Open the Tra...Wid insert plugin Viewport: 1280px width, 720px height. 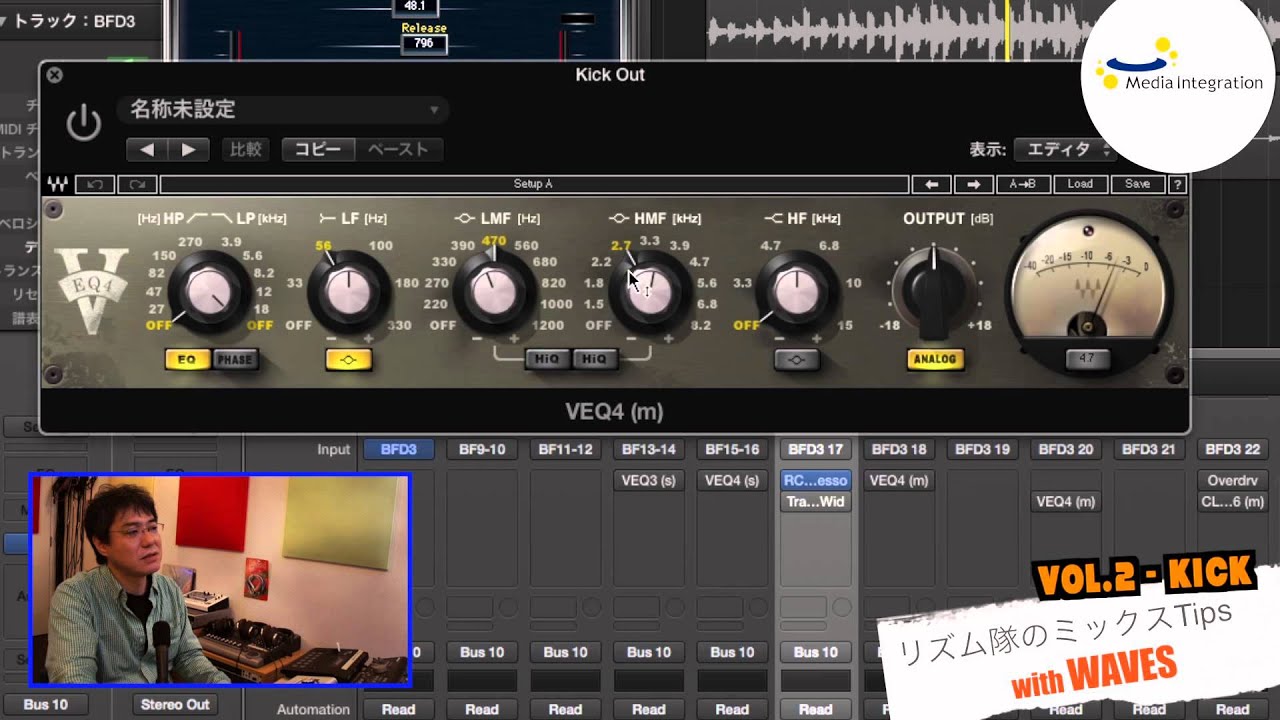(x=816, y=502)
